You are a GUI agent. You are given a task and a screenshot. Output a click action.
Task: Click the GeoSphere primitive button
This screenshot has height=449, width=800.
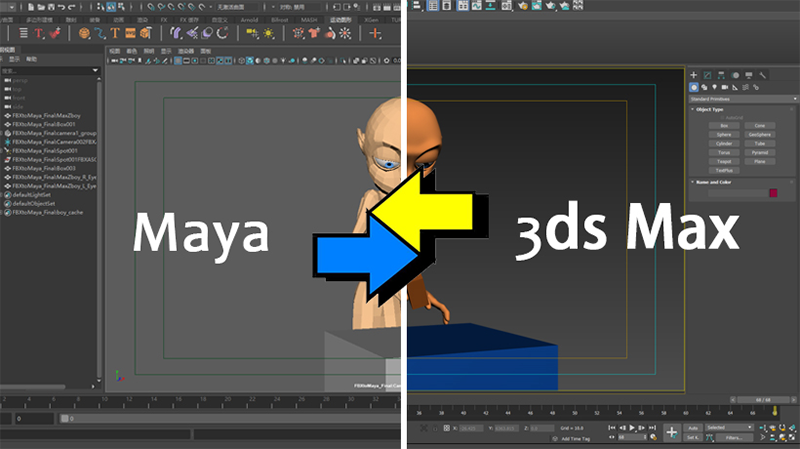point(759,134)
